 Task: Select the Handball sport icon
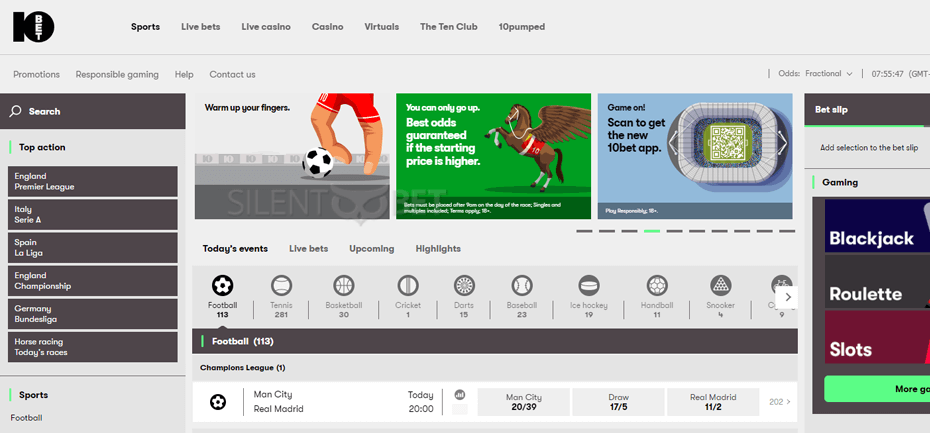pyautogui.click(x=657, y=286)
